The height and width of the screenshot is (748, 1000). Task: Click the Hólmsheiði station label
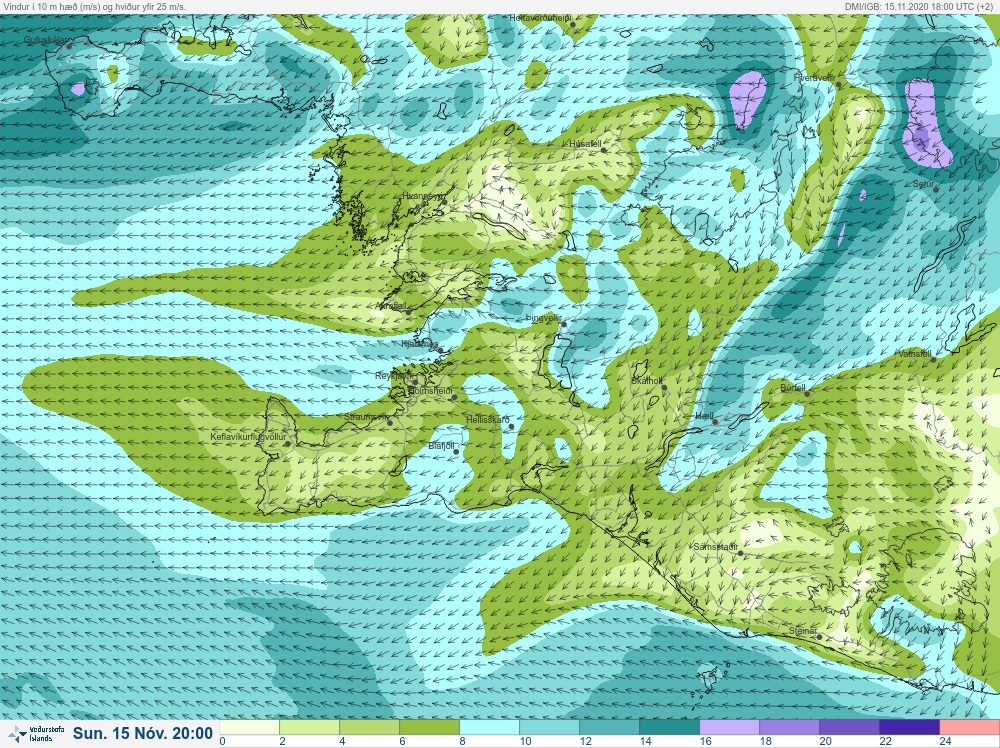430,391
